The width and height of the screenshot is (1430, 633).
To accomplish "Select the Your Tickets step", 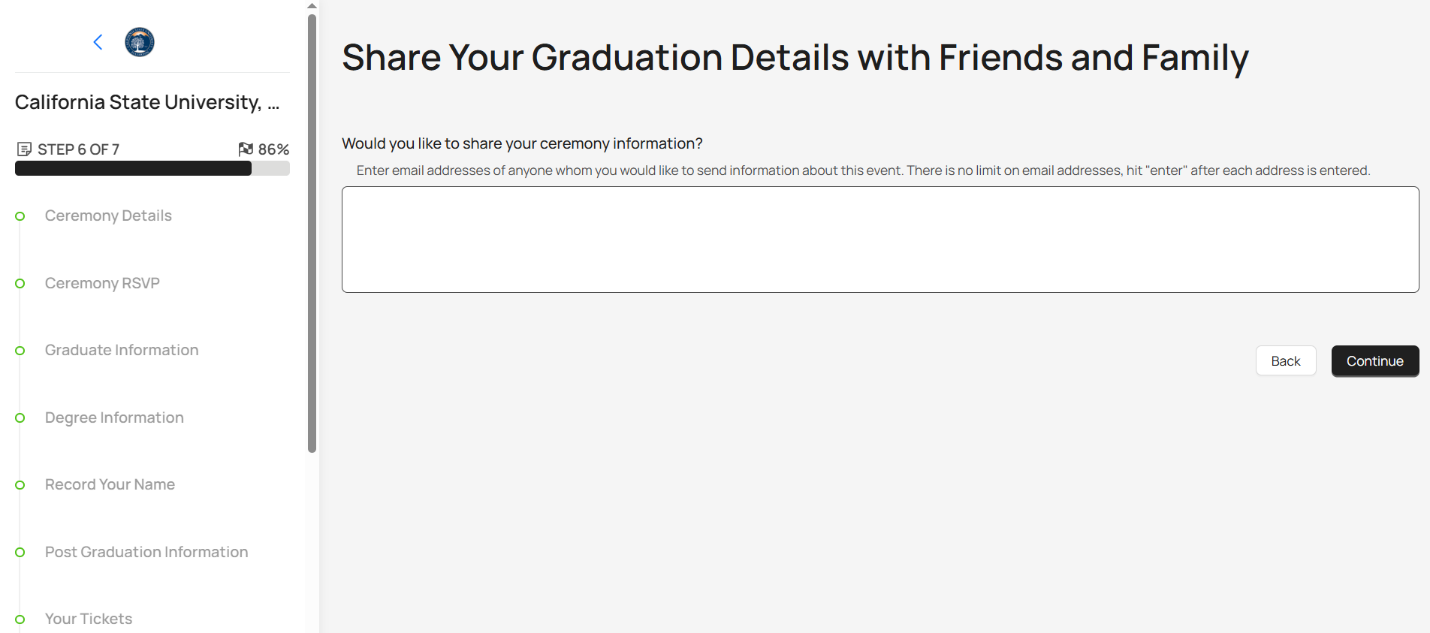I will (88, 618).
